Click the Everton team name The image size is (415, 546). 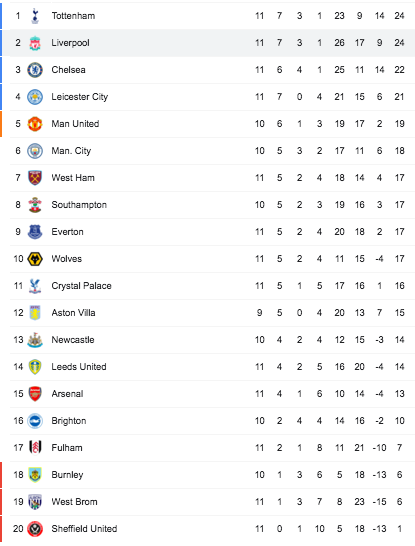click(67, 232)
